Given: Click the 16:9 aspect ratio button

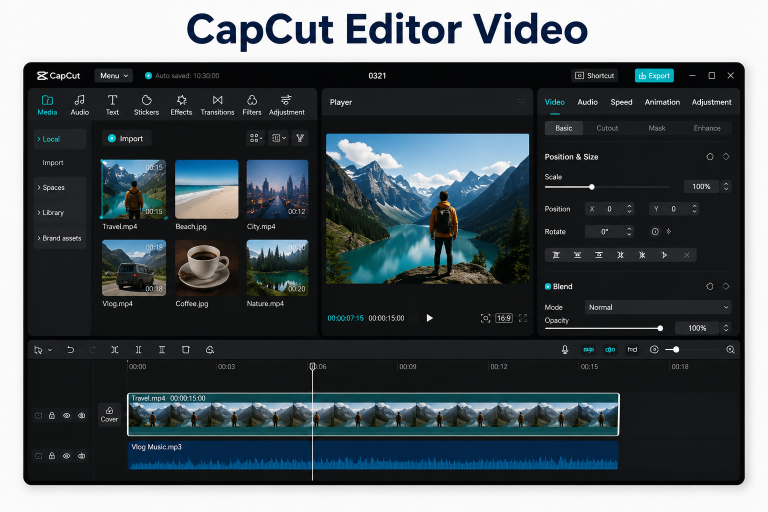Looking at the screenshot, I should point(504,318).
